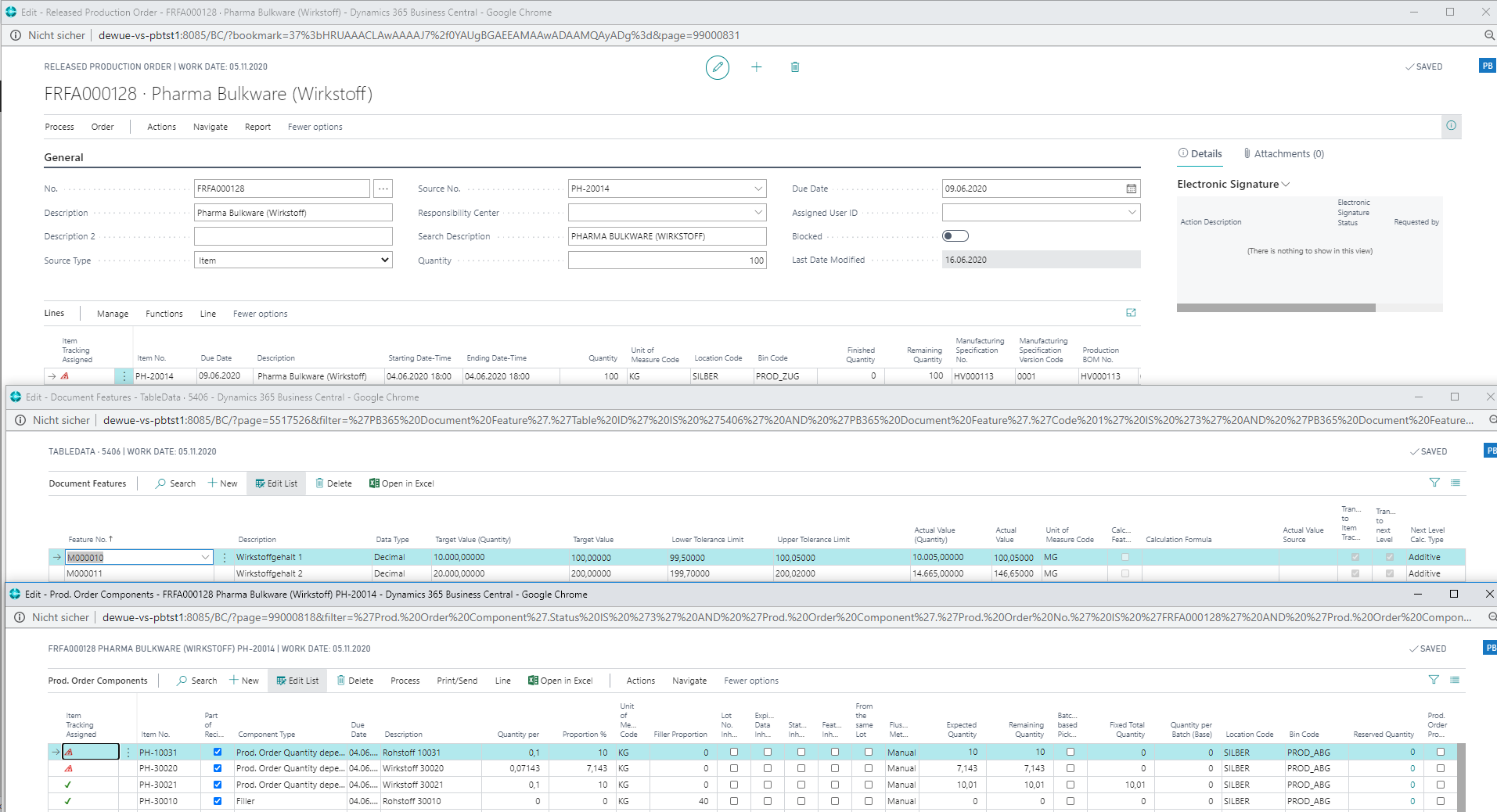Toggle Calc. Feature checkbox for Wirkstoffgehalt 1
The image size is (1497, 812).
pyautogui.click(x=1125, y=558)
